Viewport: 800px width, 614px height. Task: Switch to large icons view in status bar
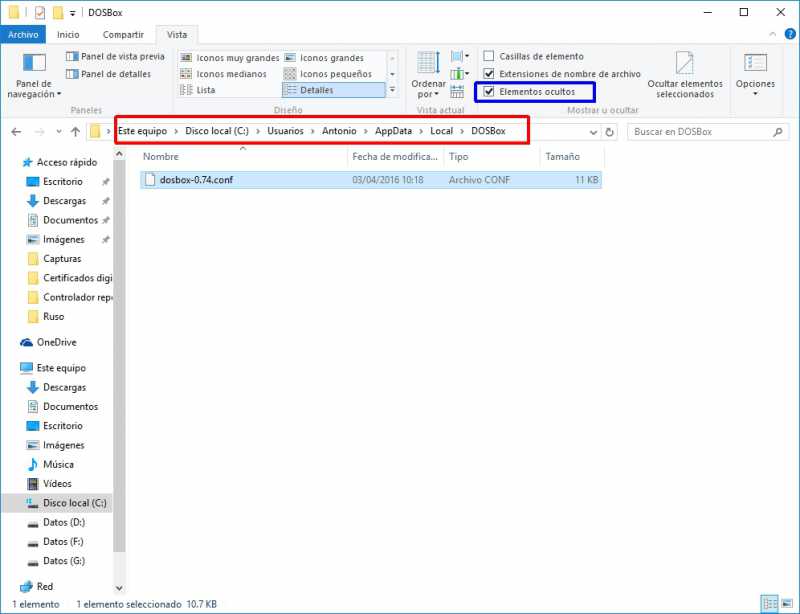coord(787,604)
